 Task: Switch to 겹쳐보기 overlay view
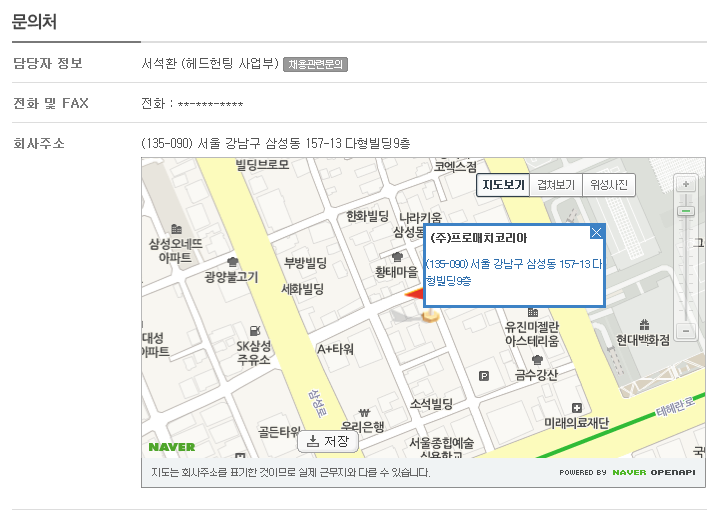[556, 185]
